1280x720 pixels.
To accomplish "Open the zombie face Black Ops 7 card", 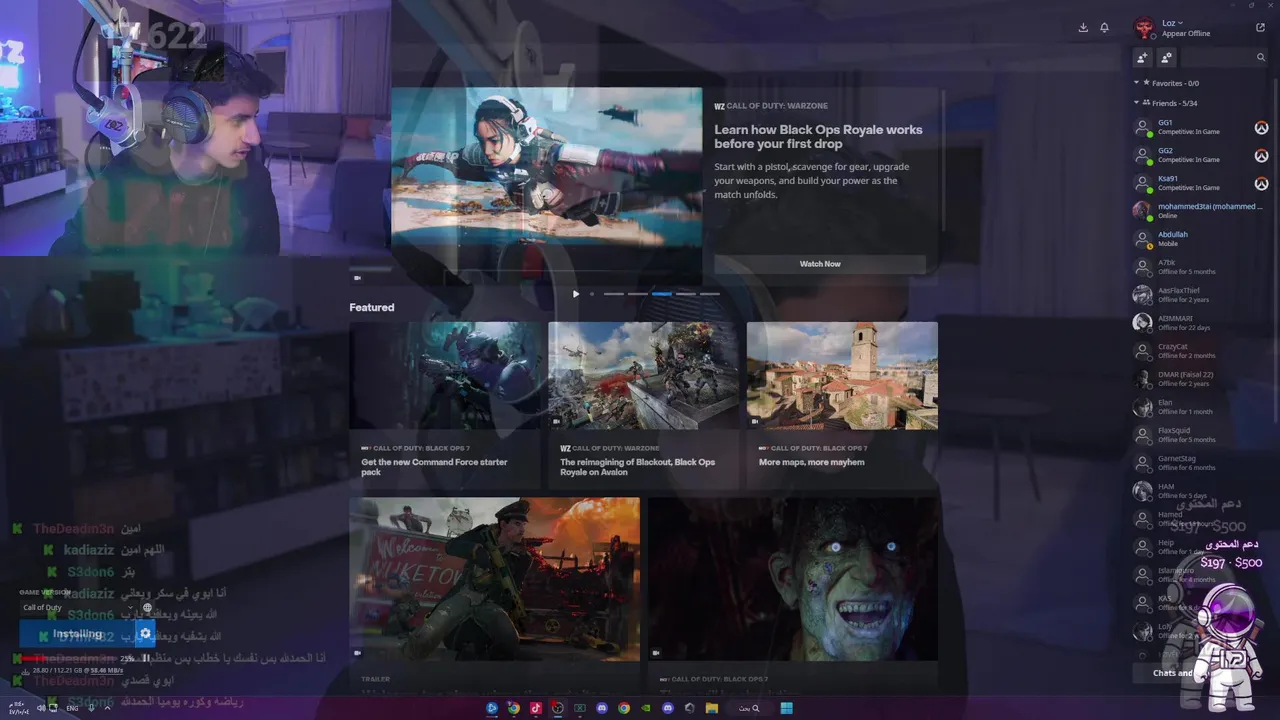I will pos(793,579).
